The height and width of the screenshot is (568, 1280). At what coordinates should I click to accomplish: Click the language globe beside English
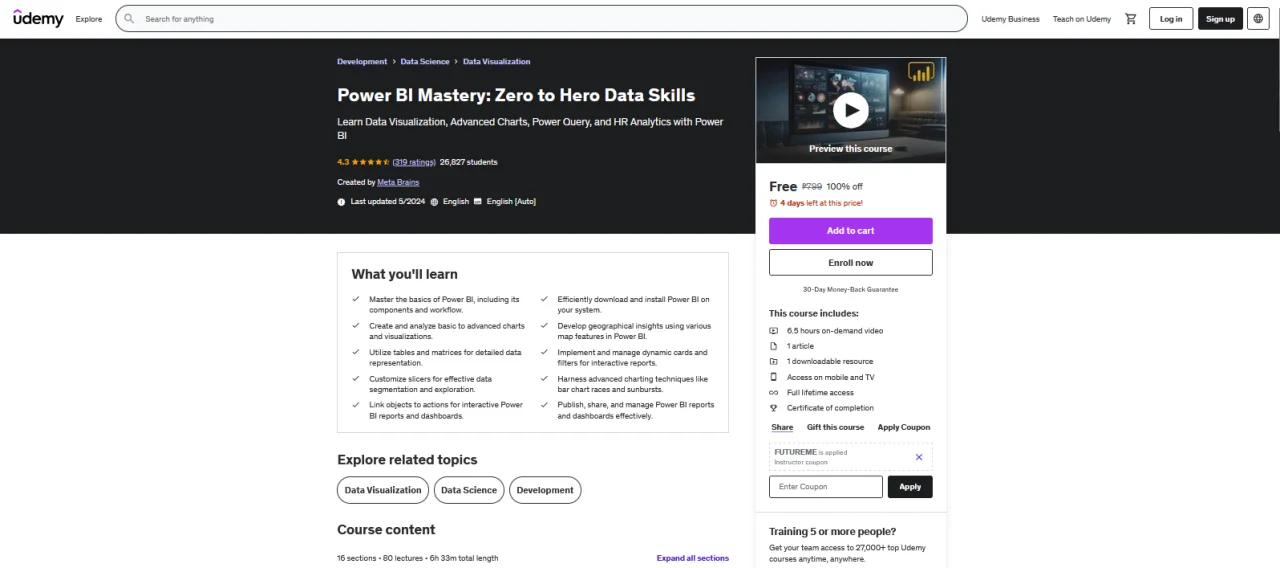434,201
